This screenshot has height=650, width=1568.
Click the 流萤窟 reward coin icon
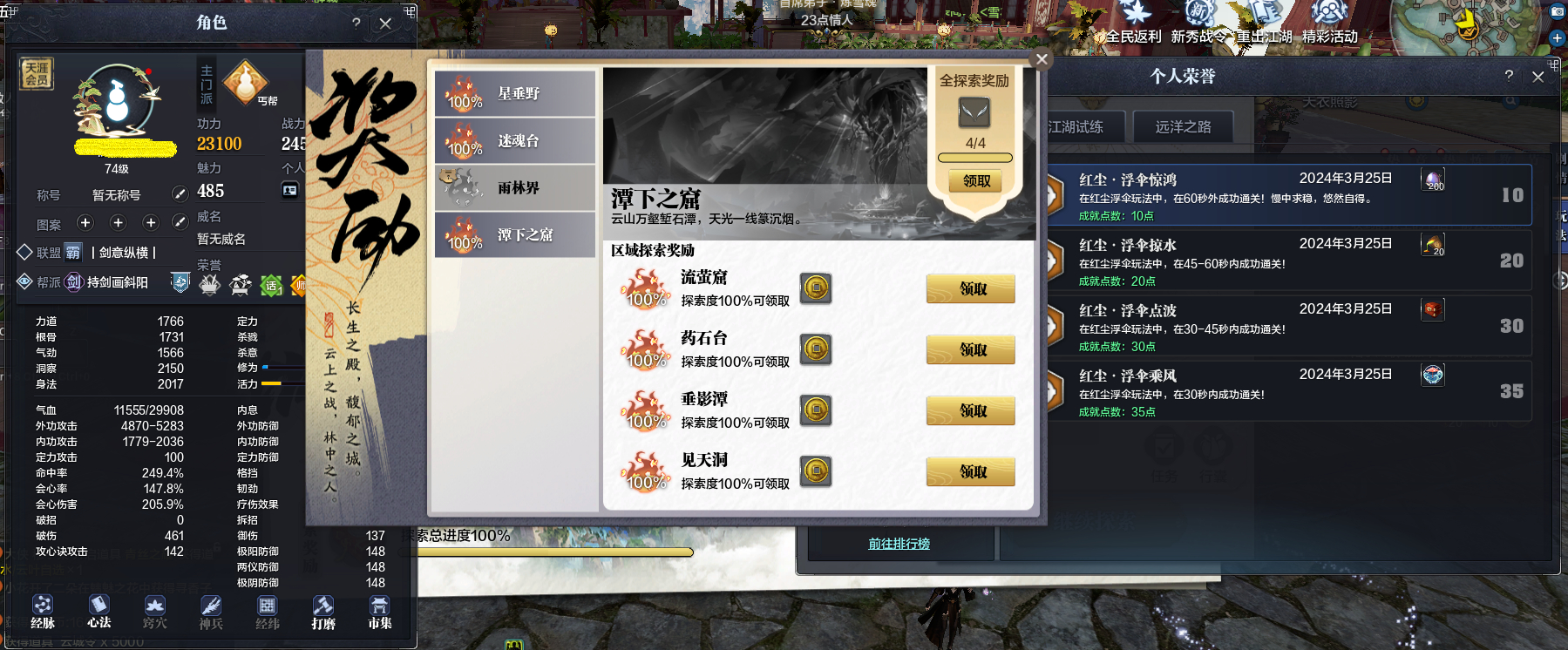(816, 288)
